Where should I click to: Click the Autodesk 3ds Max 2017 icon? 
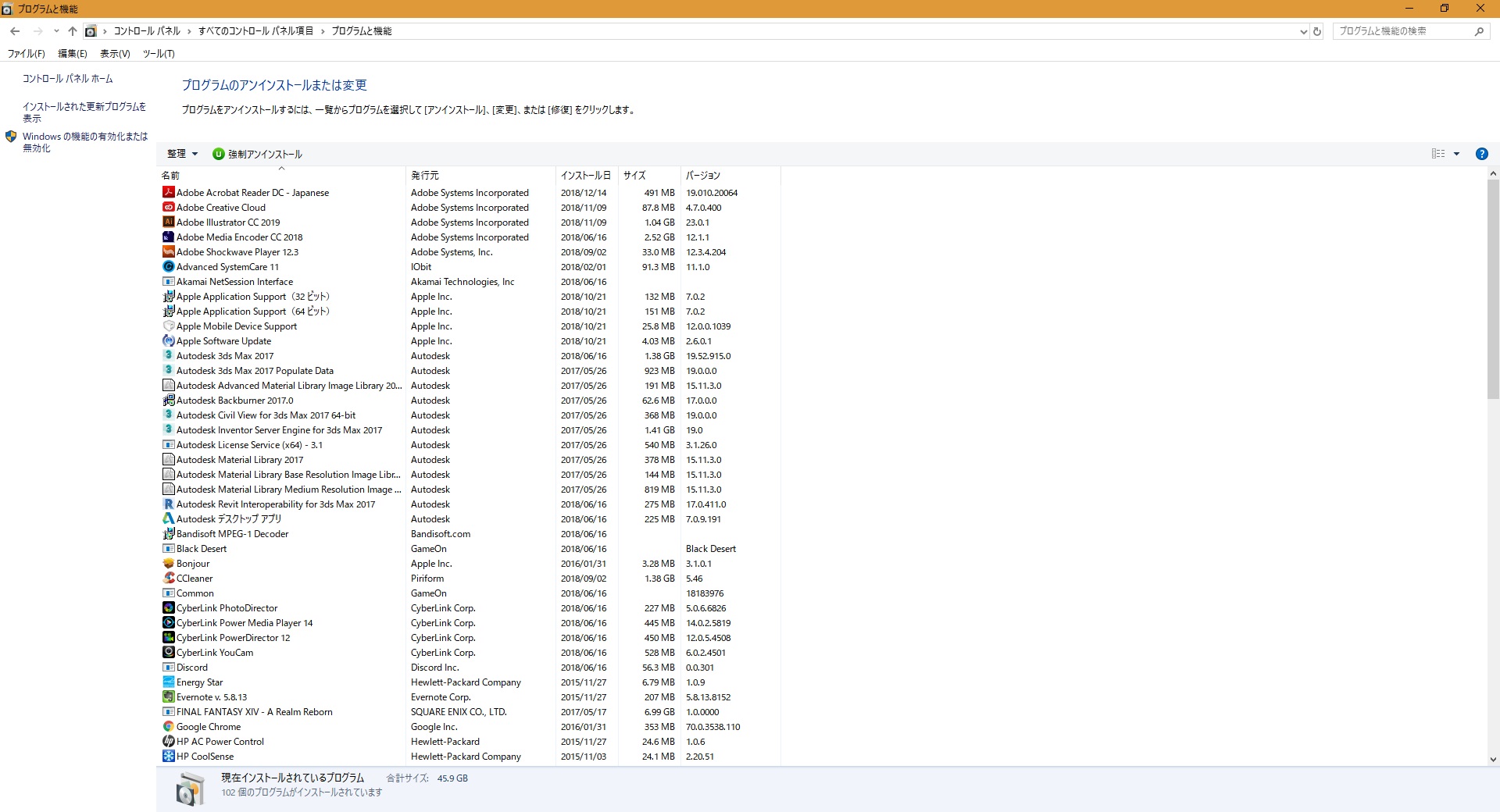[x=168, y=355]
